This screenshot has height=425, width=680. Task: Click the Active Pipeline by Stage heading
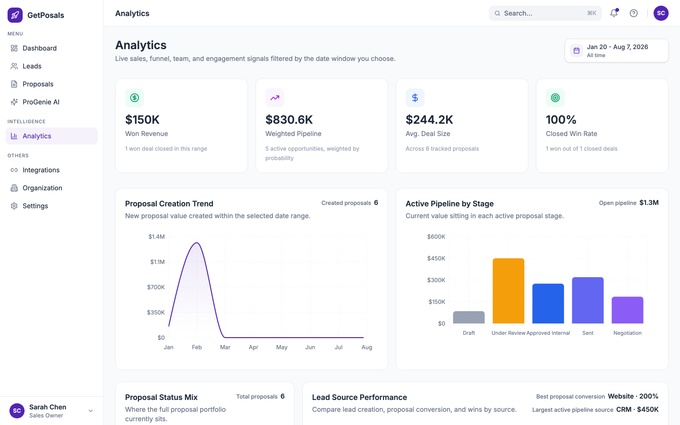[x=449, y=204]
